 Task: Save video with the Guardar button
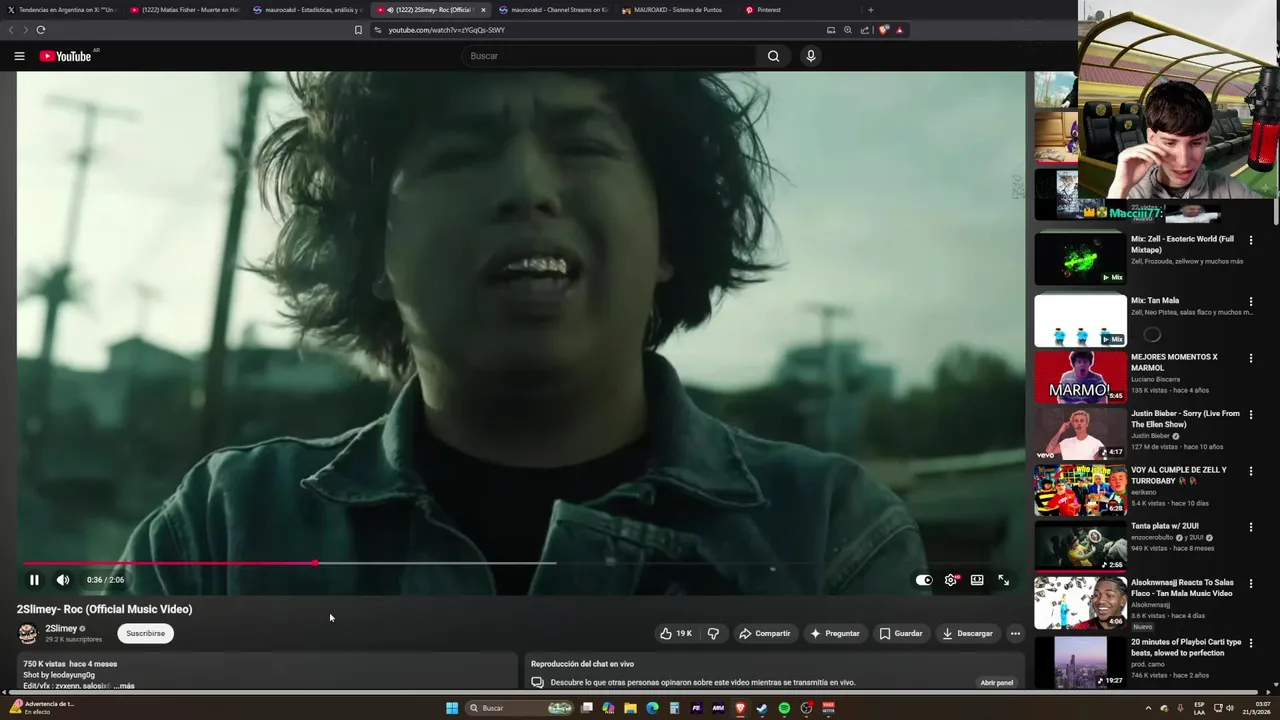click(901, 633)
